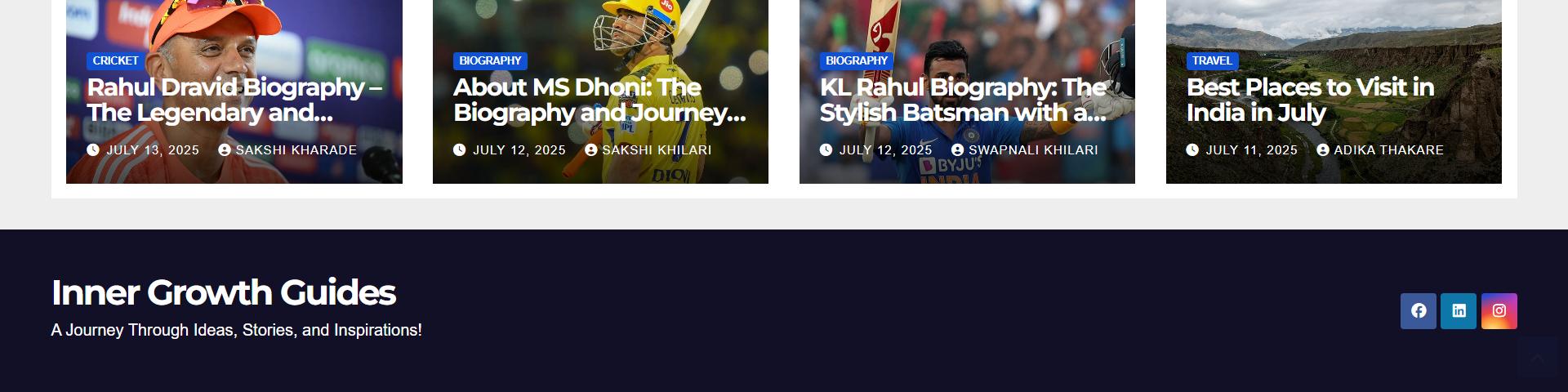Click clock icon beside July 13, 2025
The width and height of the screenshot is (1568, 392).
(x=93, y=150)
